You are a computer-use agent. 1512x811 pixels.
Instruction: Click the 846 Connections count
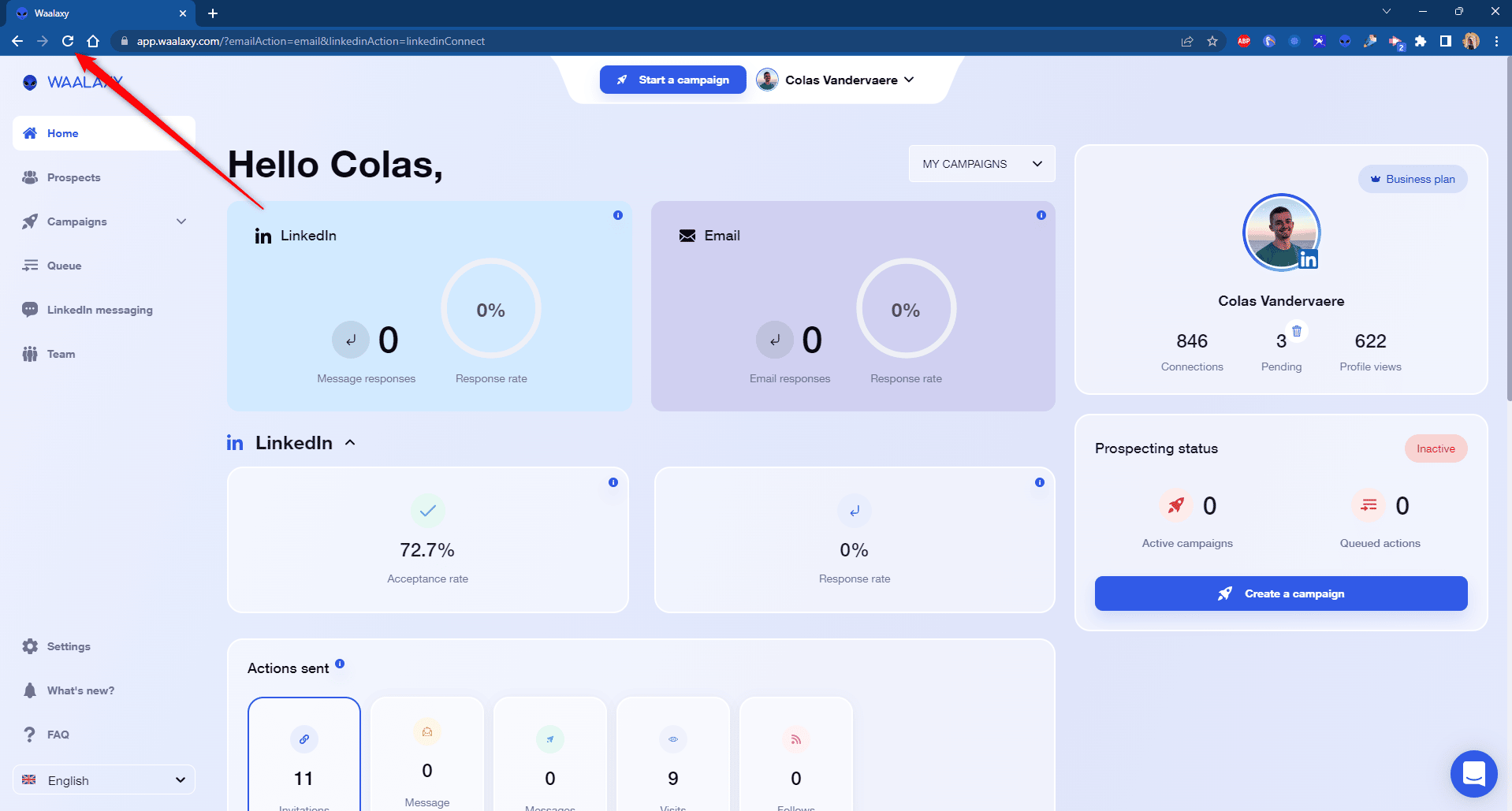(1192, 341)
